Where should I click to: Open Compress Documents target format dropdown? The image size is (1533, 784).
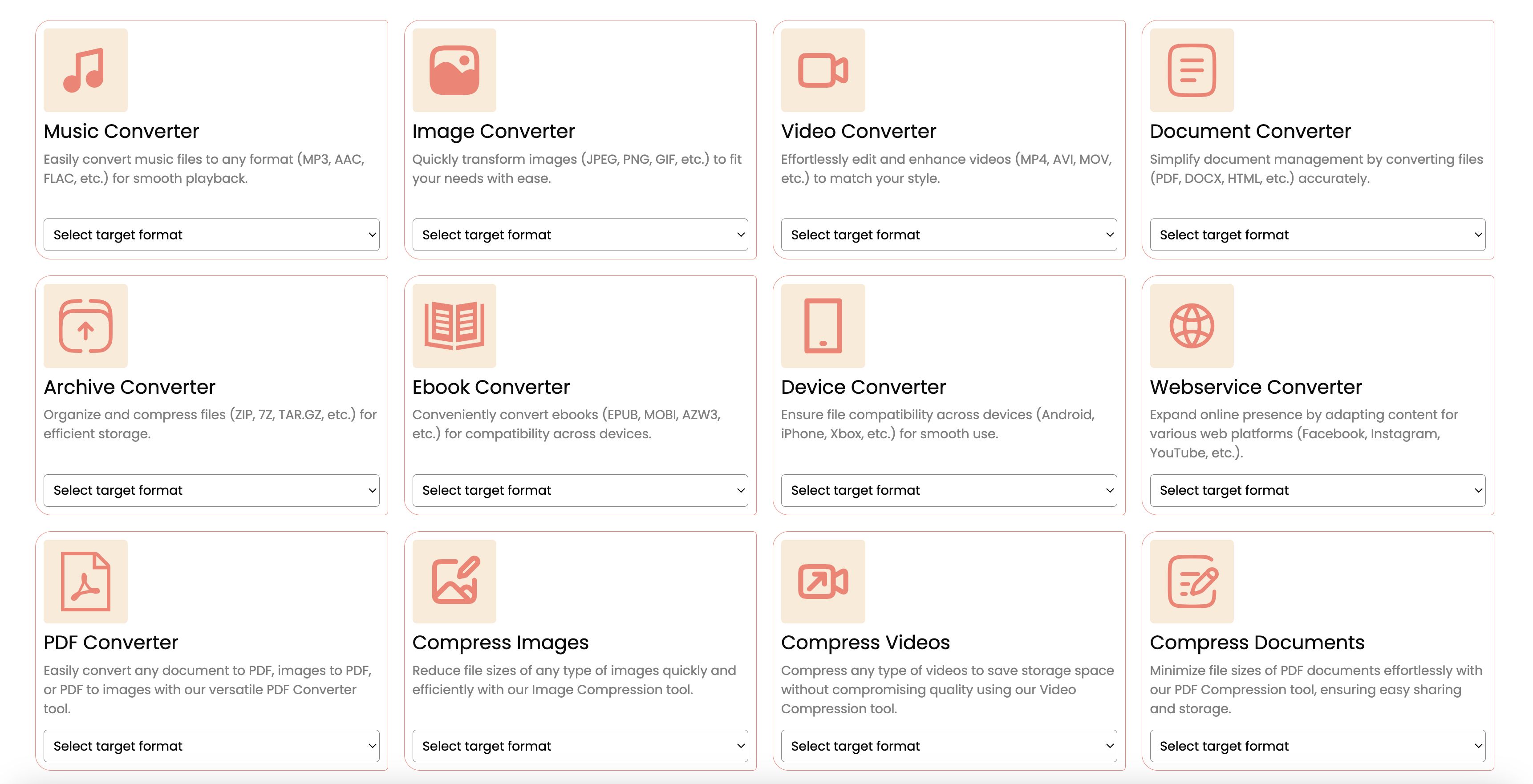click(x=1318, y=746)
